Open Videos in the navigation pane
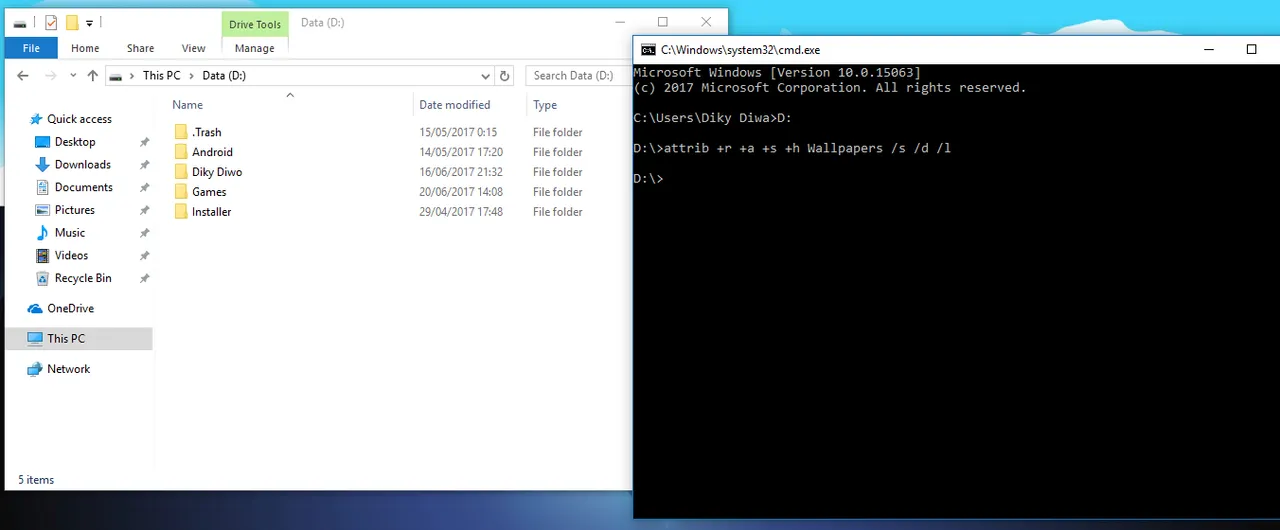The image size is (1280, 530). (x=71, y=256)
